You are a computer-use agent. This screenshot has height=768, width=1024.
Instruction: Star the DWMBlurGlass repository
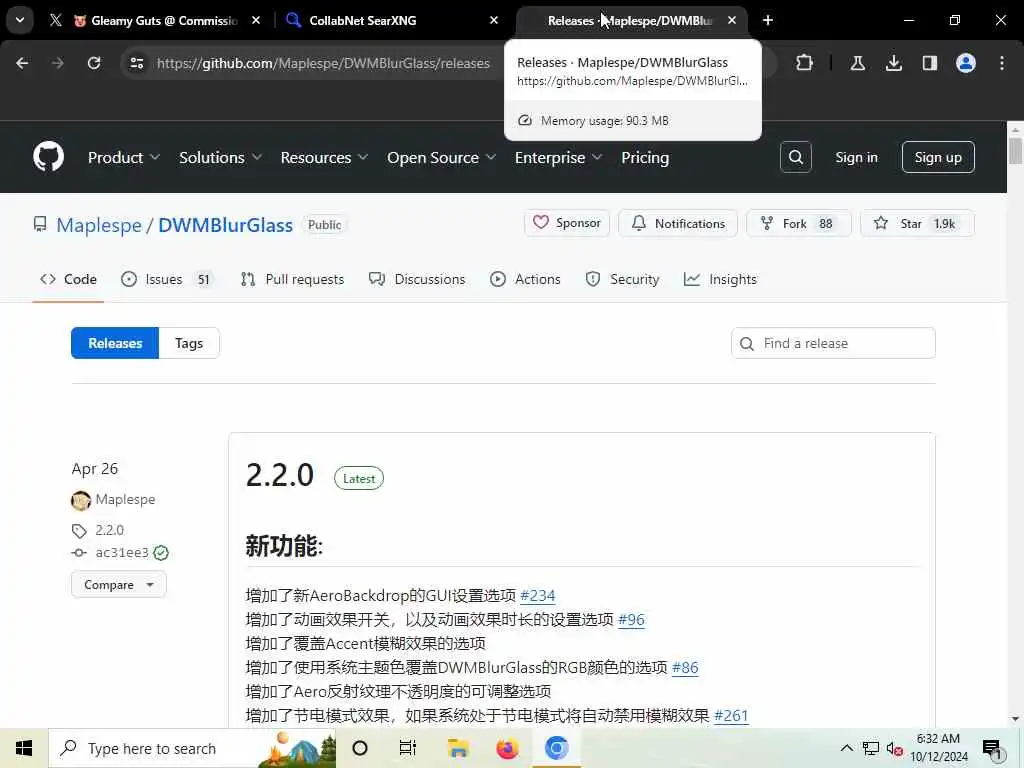tap(917, 223)
